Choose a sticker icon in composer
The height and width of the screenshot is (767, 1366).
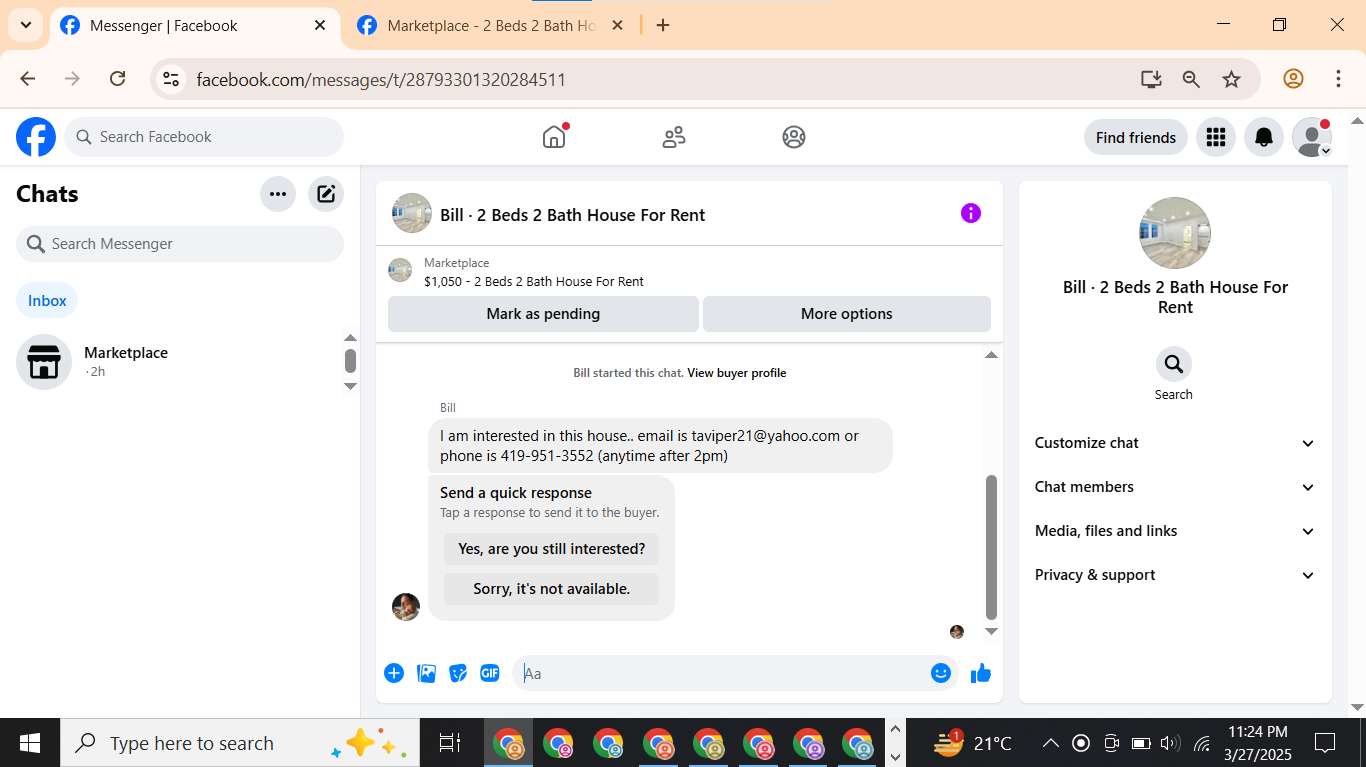click(458, 673)
